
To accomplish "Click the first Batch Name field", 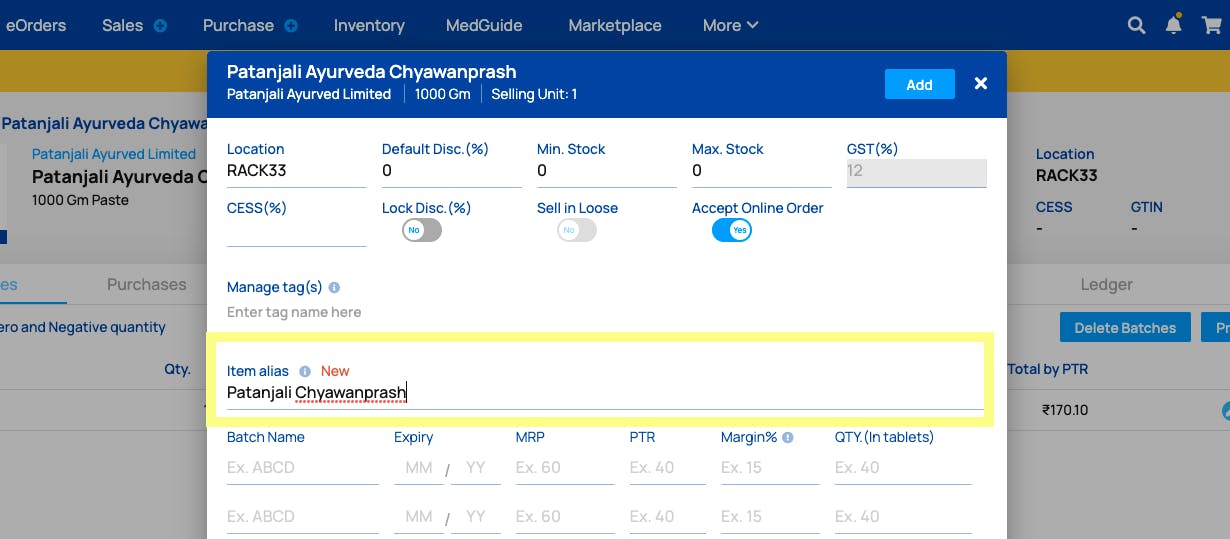I will [x=303, y=468].
